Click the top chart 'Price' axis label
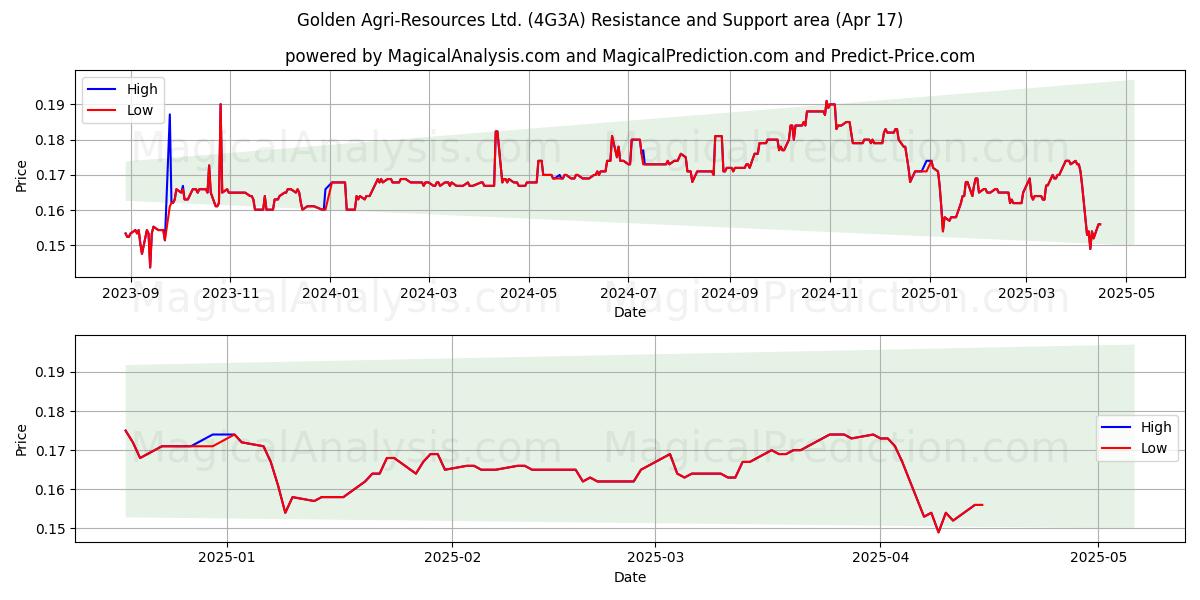The width and height of the screenshot is (1200, 600). (x=22, y=174)
